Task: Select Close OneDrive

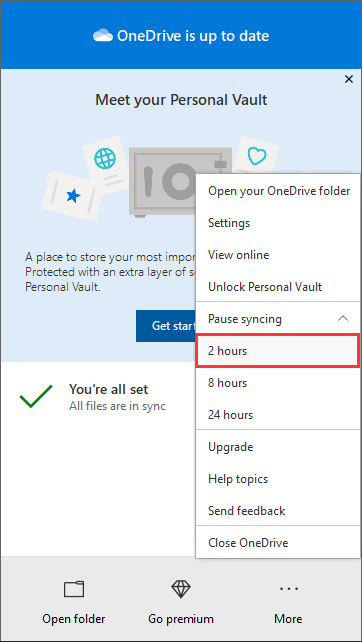Action: tap(278, 543)
